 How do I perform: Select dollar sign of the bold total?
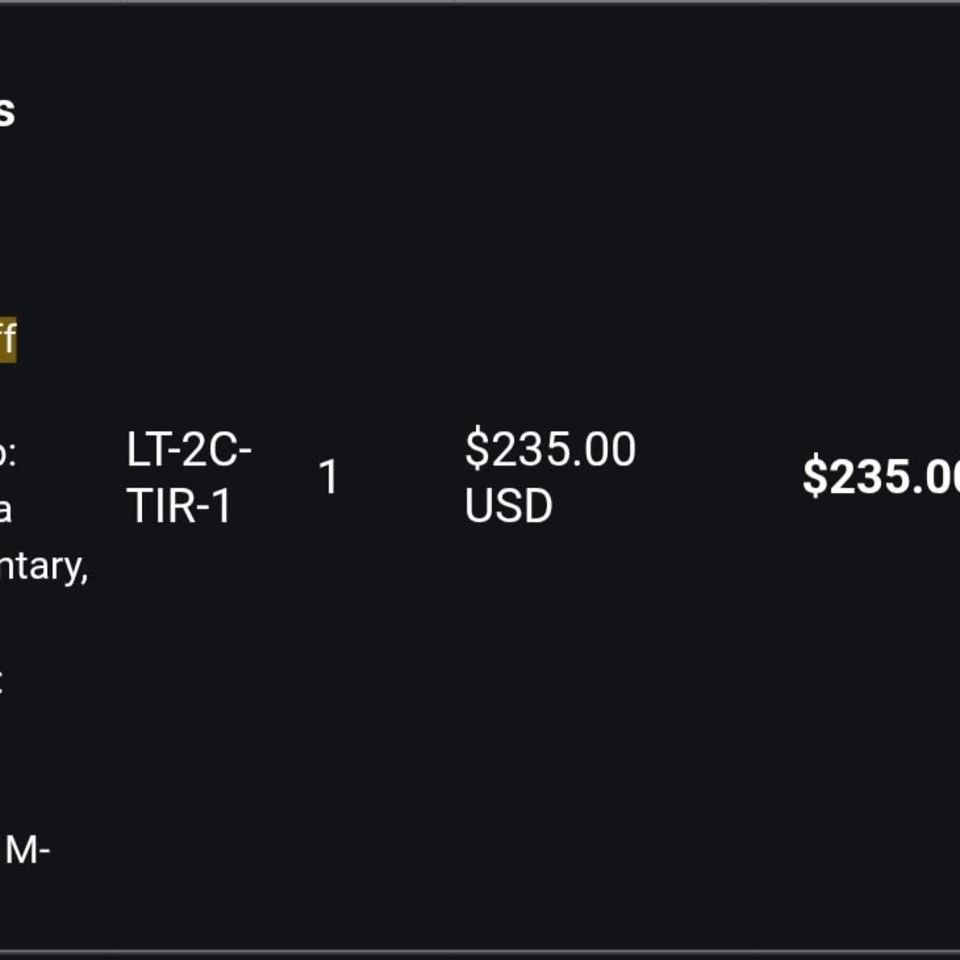pyautogui.click(x=816, y=476)
